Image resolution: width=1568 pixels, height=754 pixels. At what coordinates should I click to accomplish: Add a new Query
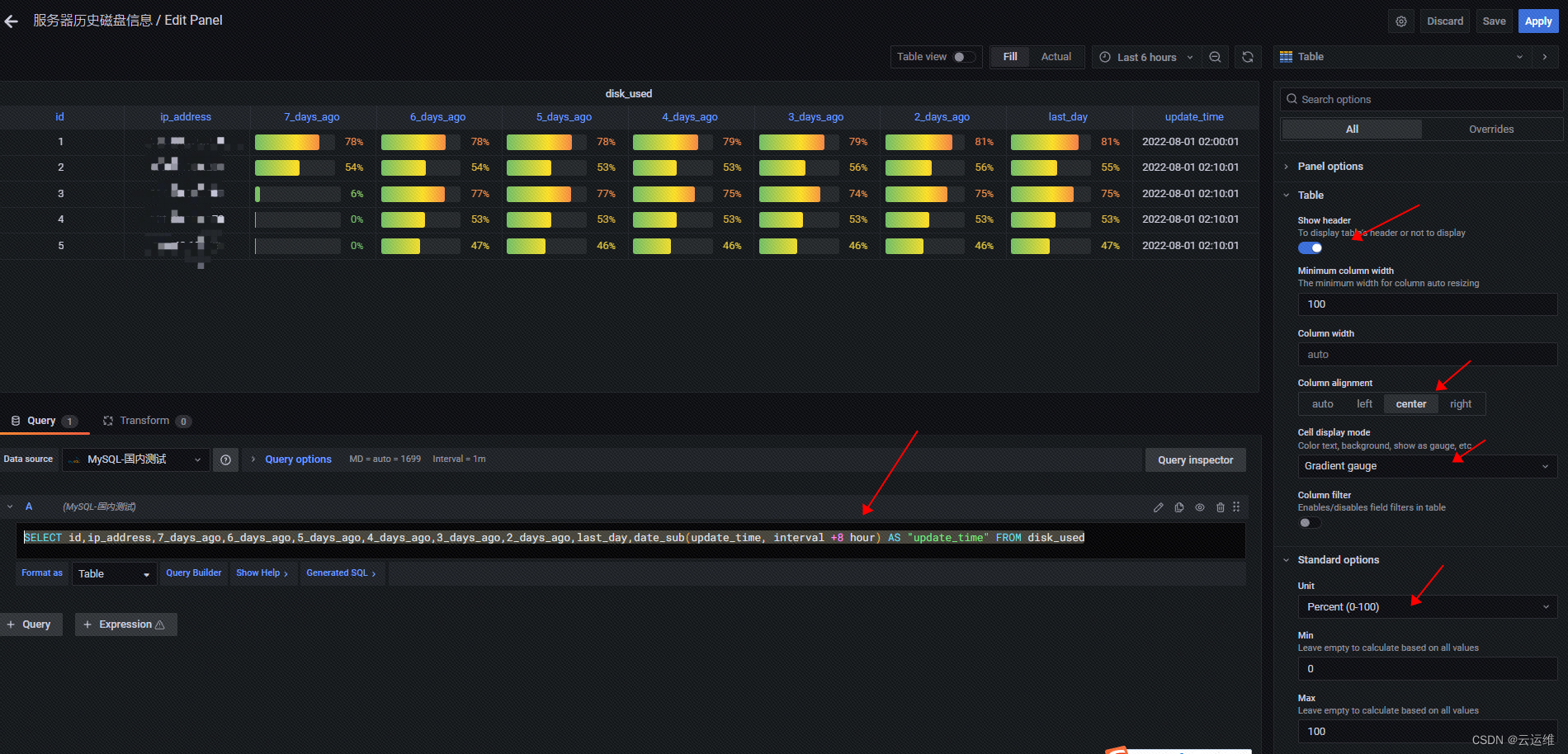30,624
